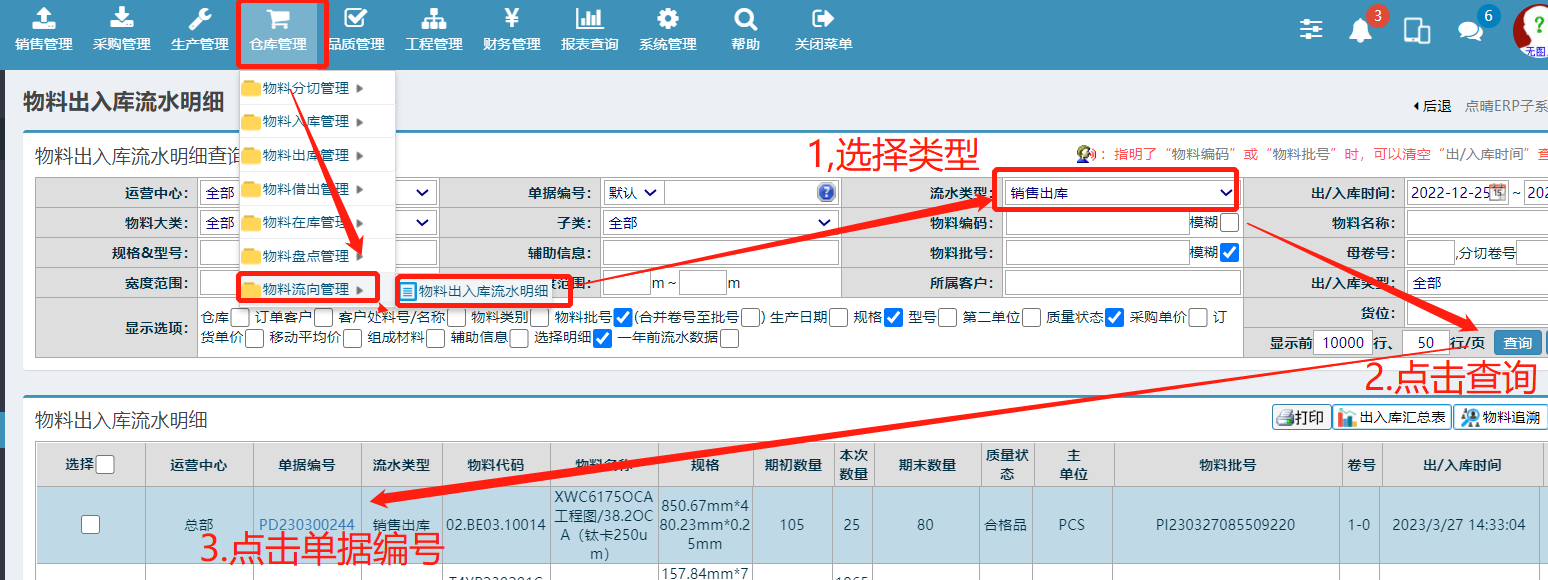Click the 查询 button
Viewport: 1548px width, 580px height.
pos(1517,343)
